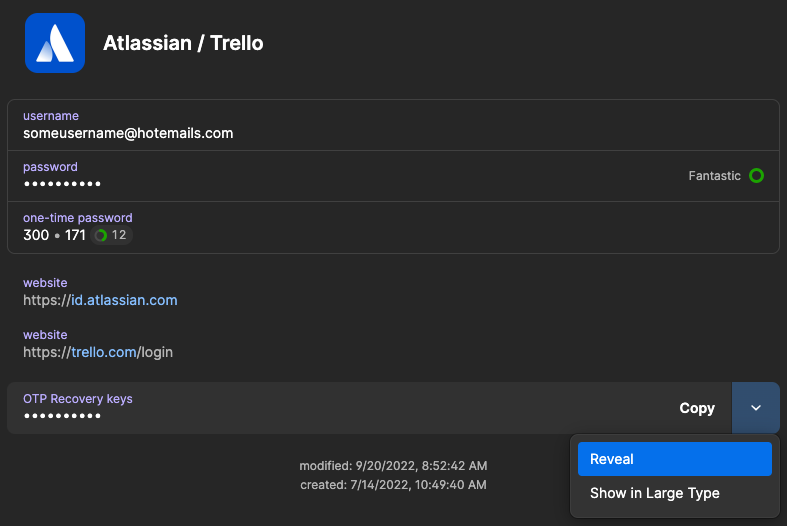Click the Fantastic strength label
The image size is (787, 526).
coord(714,176)
